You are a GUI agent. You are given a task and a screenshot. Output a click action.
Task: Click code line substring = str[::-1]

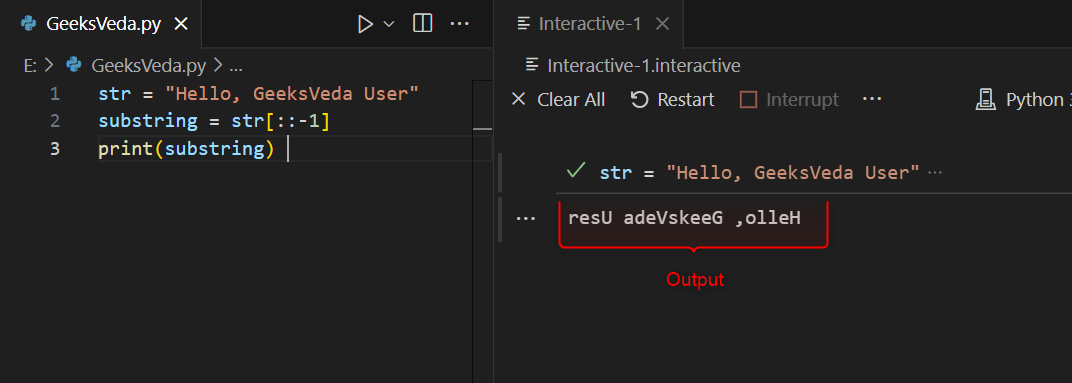[214, 121]
